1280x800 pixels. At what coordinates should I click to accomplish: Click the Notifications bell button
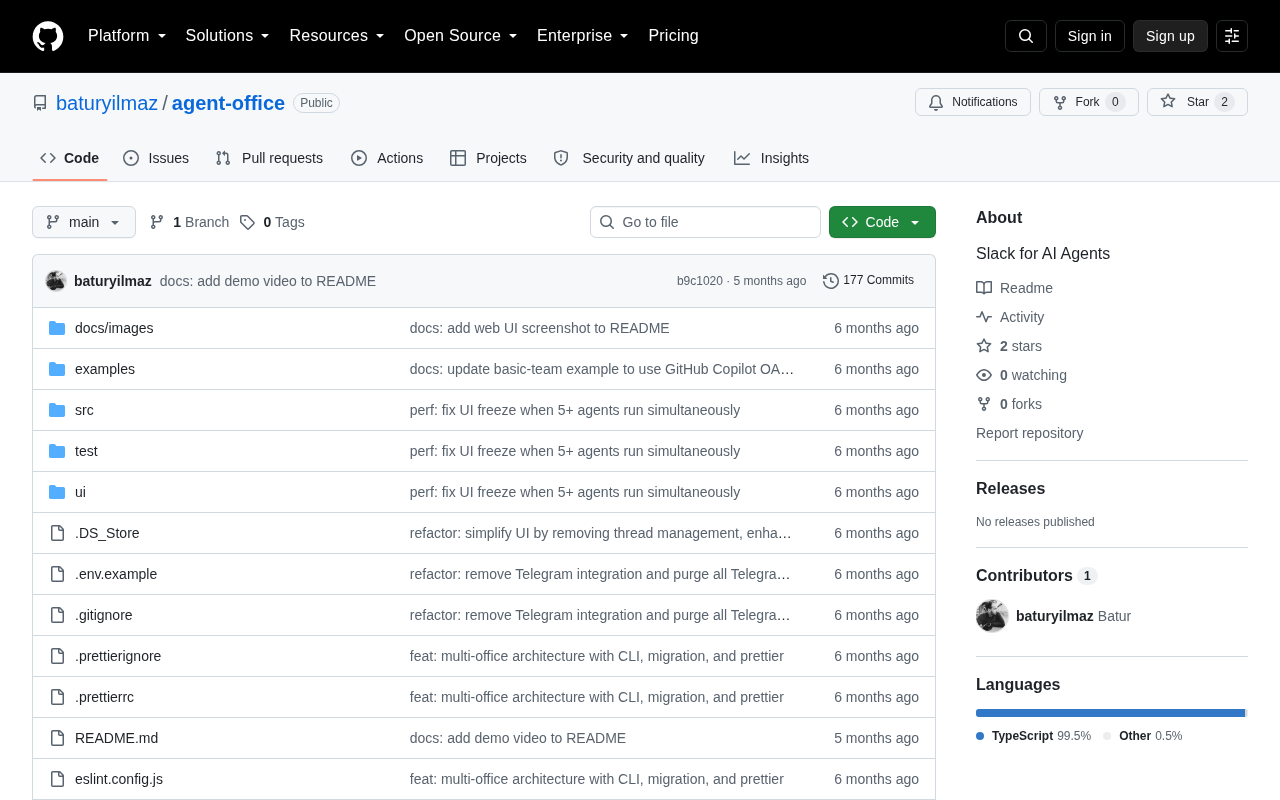tap(973, 102)
